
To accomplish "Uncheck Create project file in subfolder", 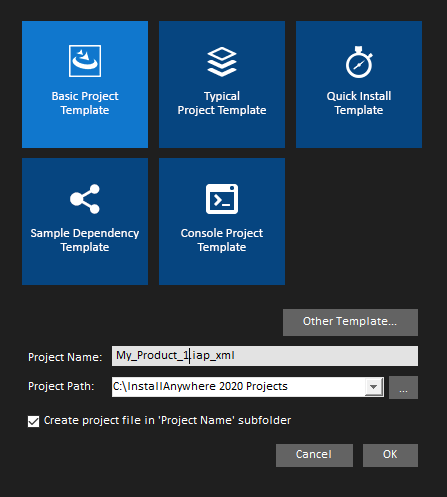I will pos(33,421).
